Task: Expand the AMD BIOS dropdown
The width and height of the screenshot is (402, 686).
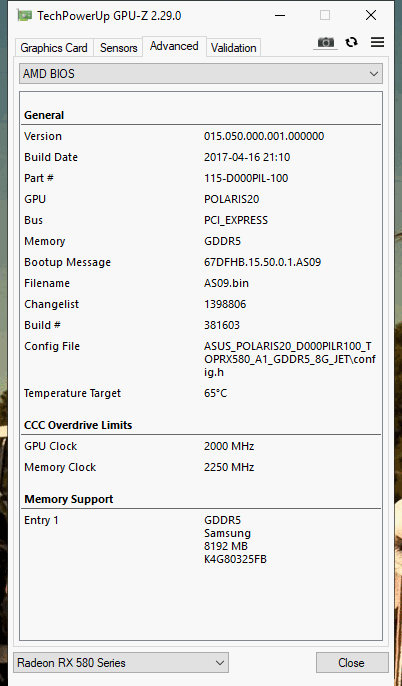Action: 201,74
